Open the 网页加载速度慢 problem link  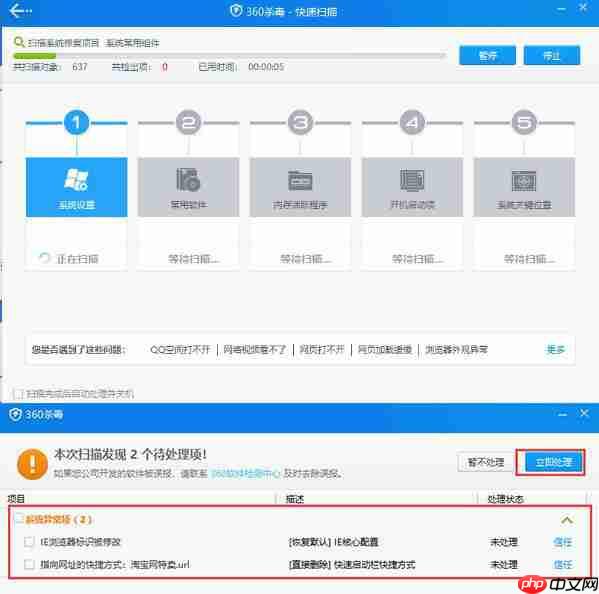click(x=385, y=349)
